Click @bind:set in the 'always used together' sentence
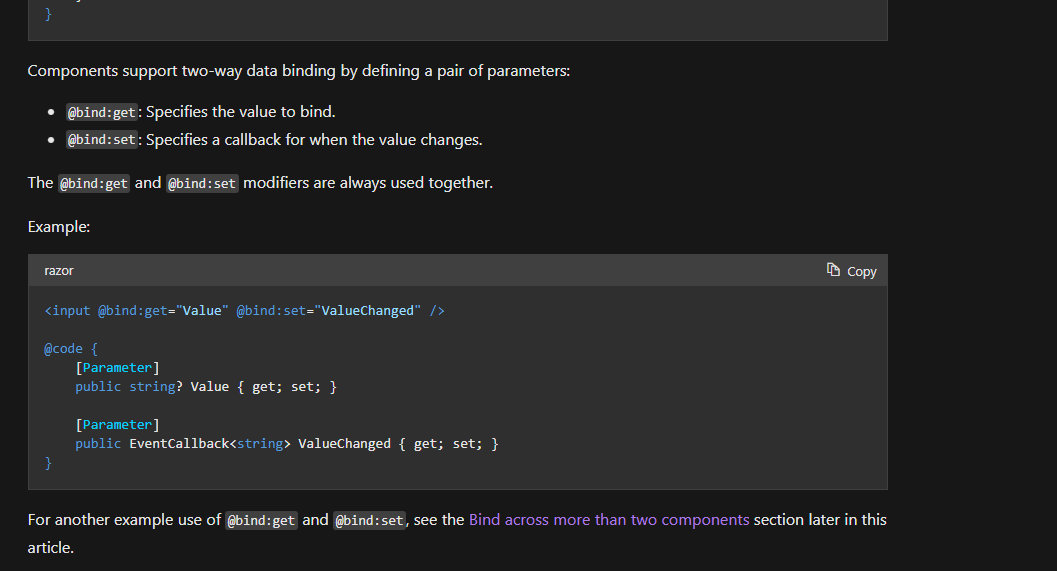The height and width of the screenshot is (571, 1057). tap(202, 183)
